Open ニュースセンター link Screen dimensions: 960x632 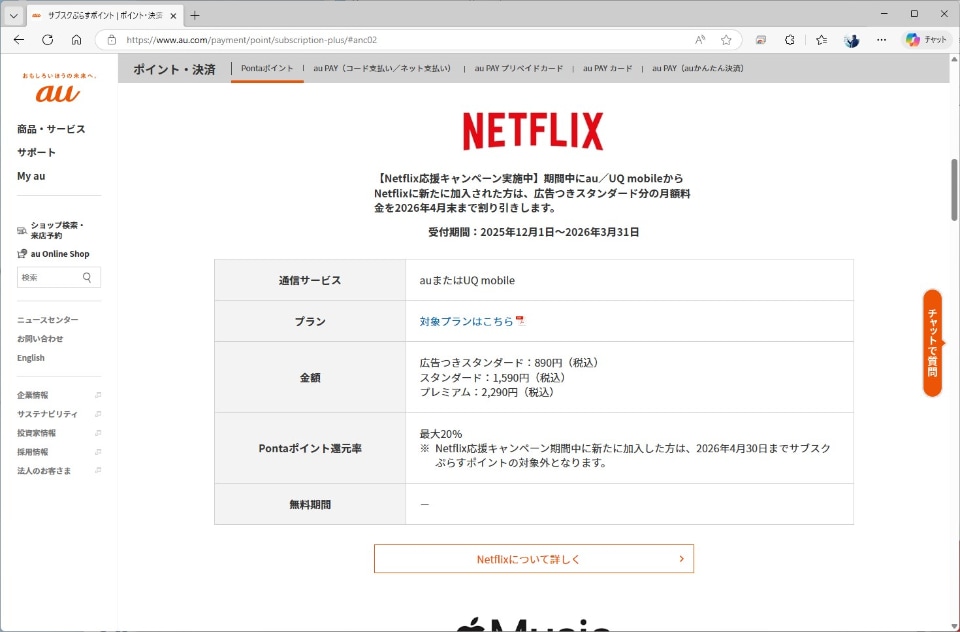click(x=48, y=320)
